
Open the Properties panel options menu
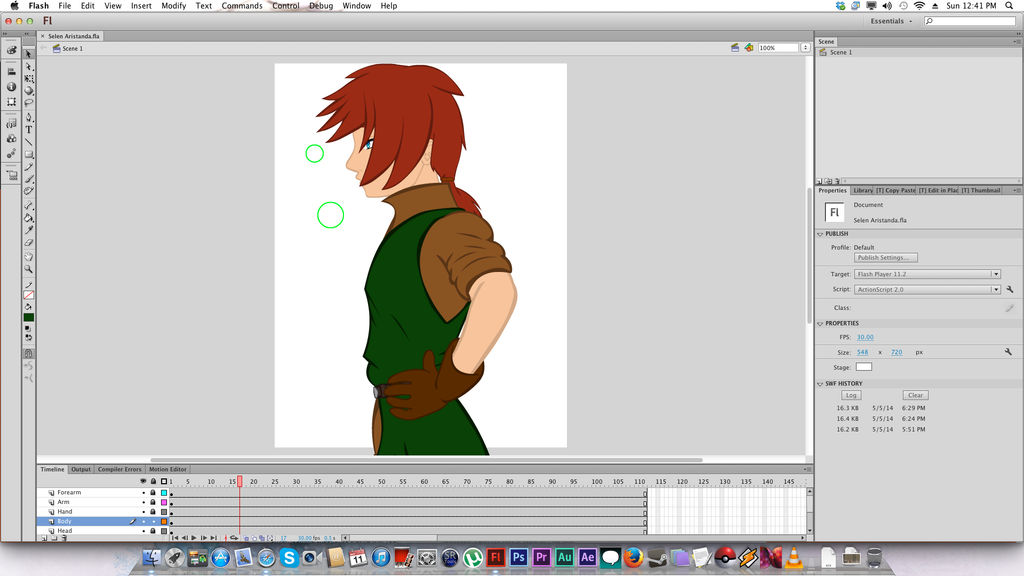click(x=1017, y=191)
